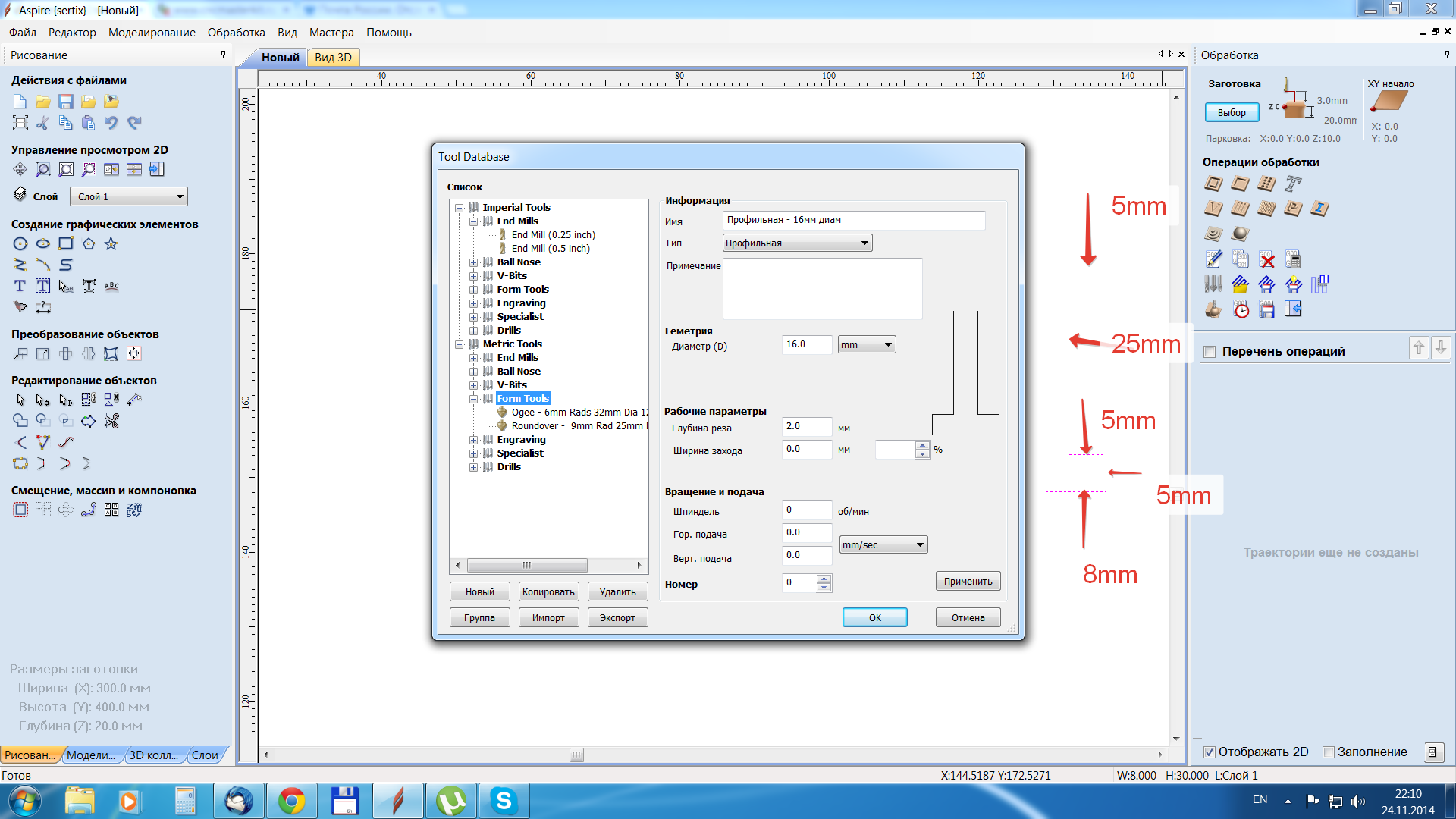Enable the Заполнение checkbox
Viewport: 1456px width, 819px height.
pos(1329,752)
